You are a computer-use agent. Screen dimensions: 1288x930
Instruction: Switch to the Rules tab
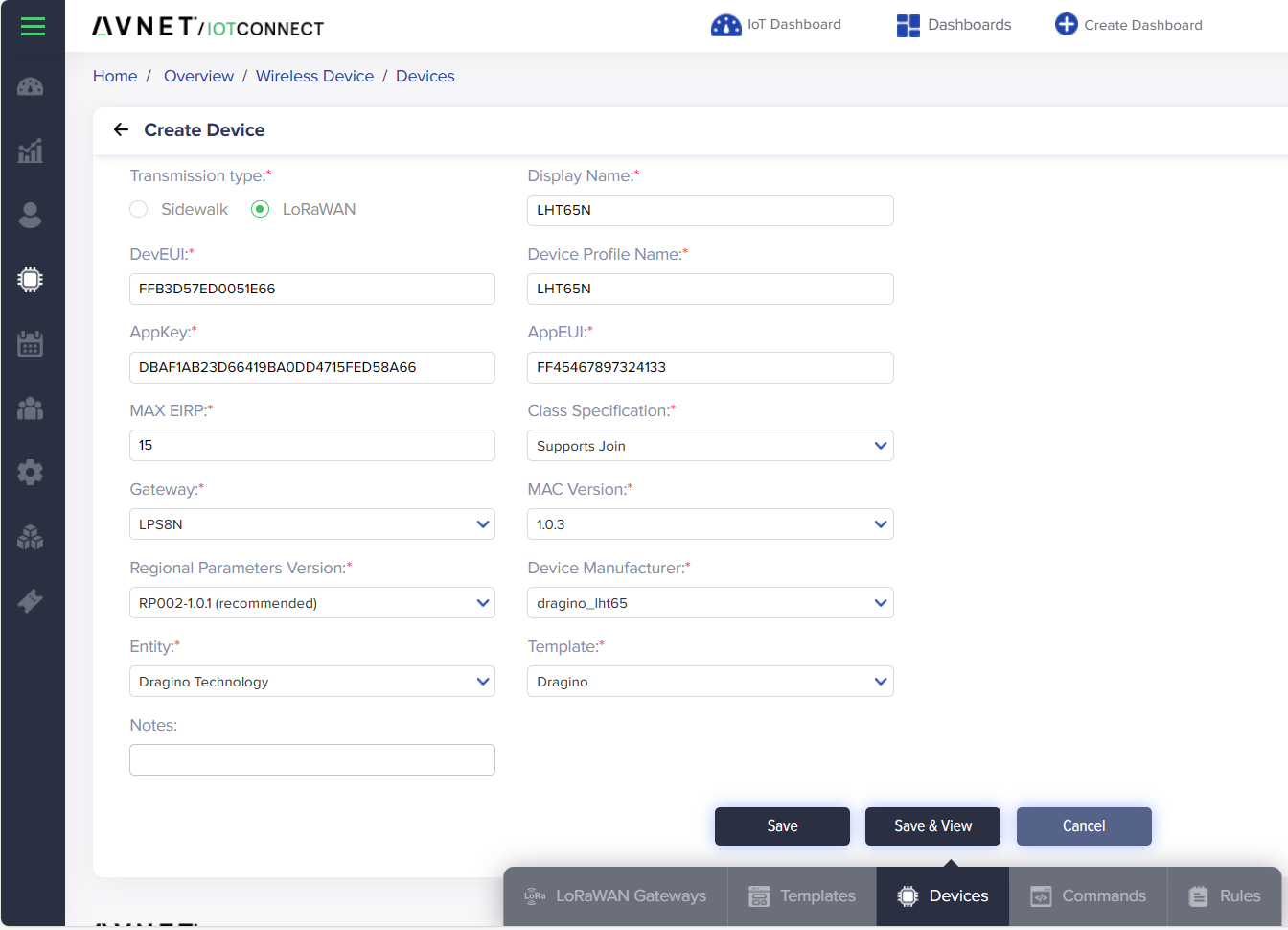[1225, 896]
